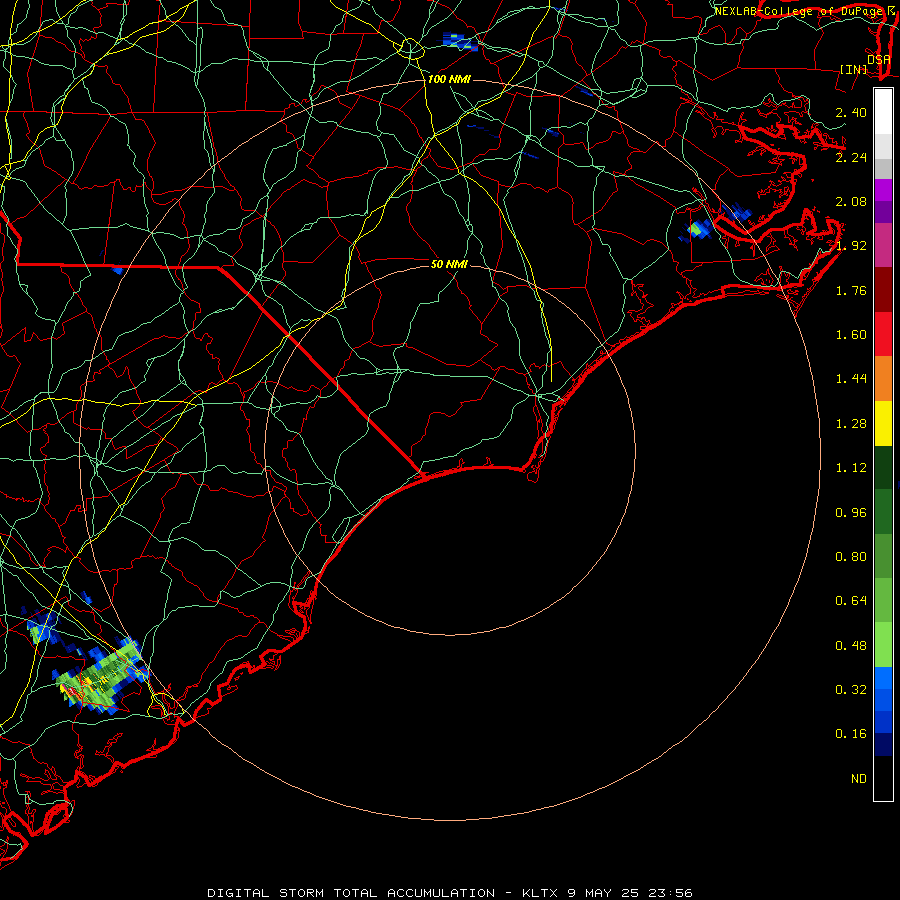Click the small green rainfall cell in the northeast
This screenshot has width=900, height=900.
point(696,230)
